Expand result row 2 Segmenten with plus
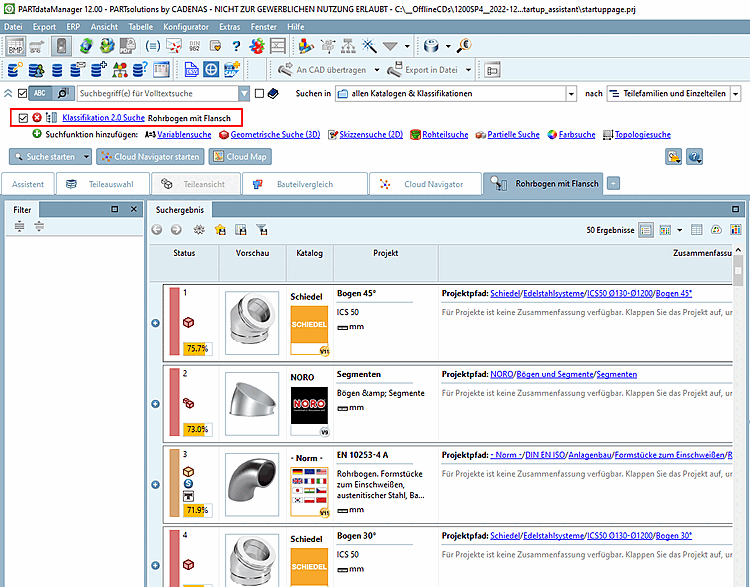The height and width of the screenshot is (587, 750). point(155,404)
